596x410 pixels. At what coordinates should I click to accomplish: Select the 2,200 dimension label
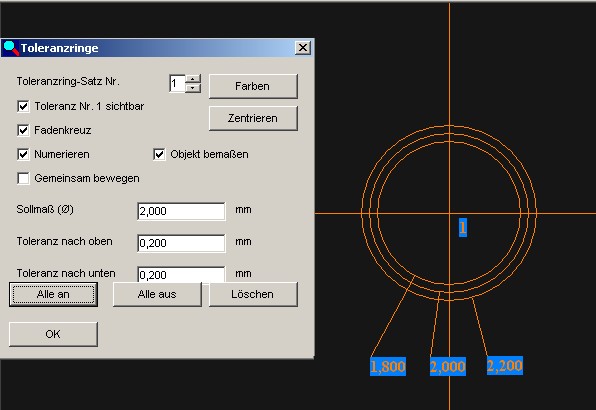505,366
